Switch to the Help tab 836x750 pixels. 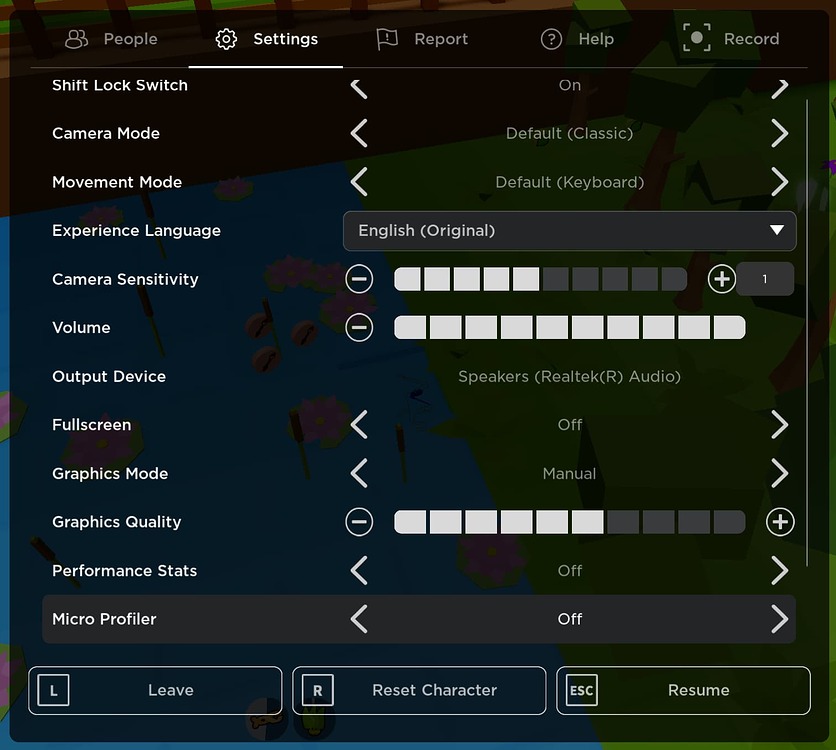[x=577, y=38]
